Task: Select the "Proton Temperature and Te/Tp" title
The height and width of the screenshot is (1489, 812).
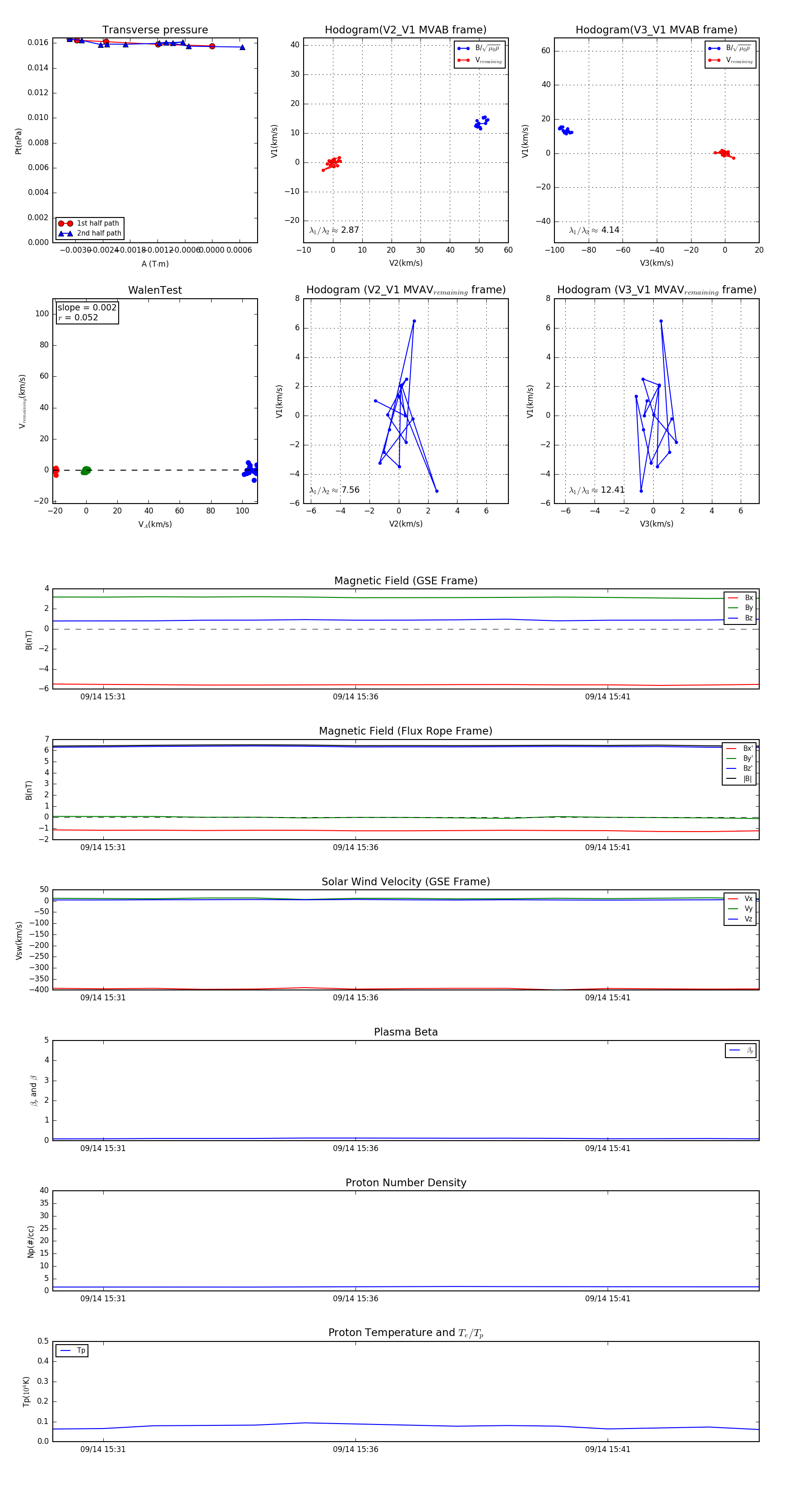Action: (x=406, y=1333)
